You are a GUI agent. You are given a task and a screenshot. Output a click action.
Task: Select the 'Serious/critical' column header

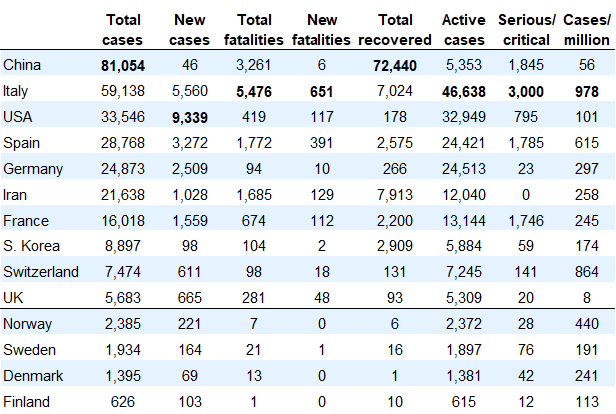529,29
